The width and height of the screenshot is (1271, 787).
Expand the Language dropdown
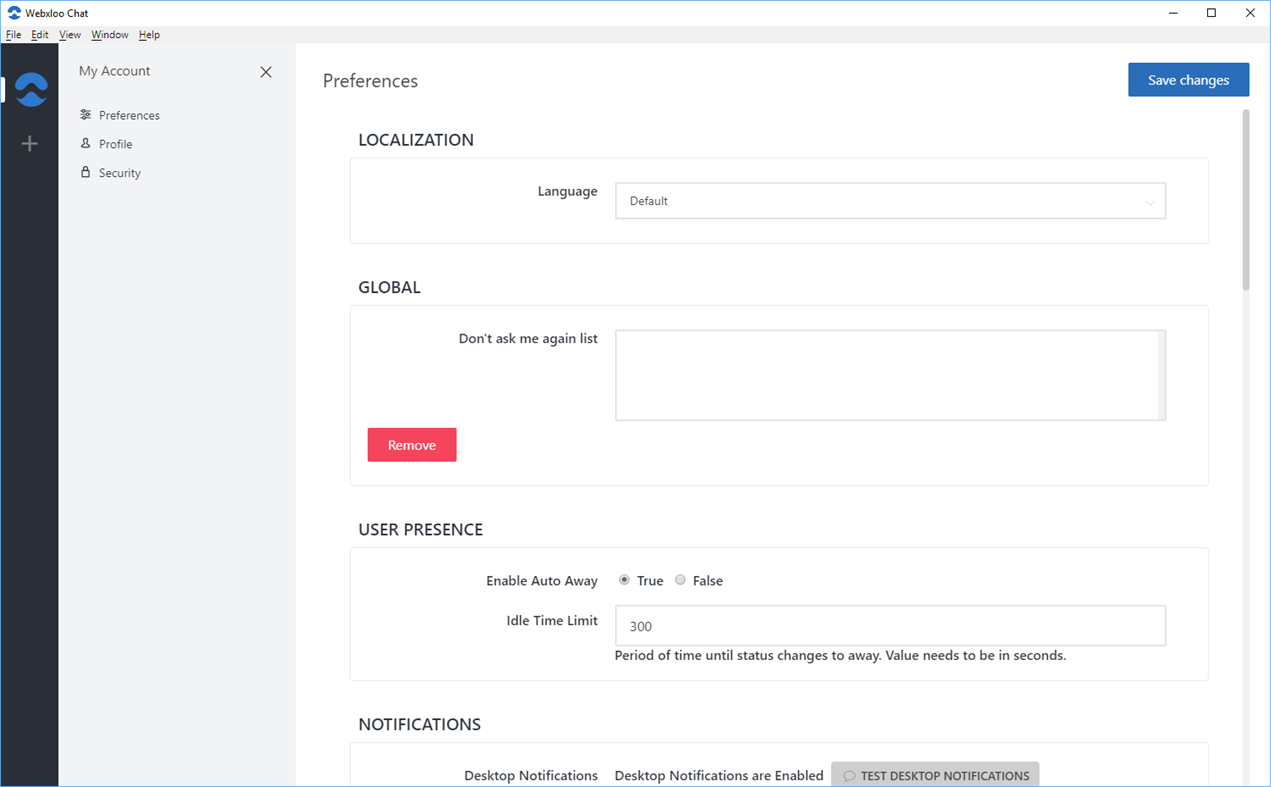(890, 201)
